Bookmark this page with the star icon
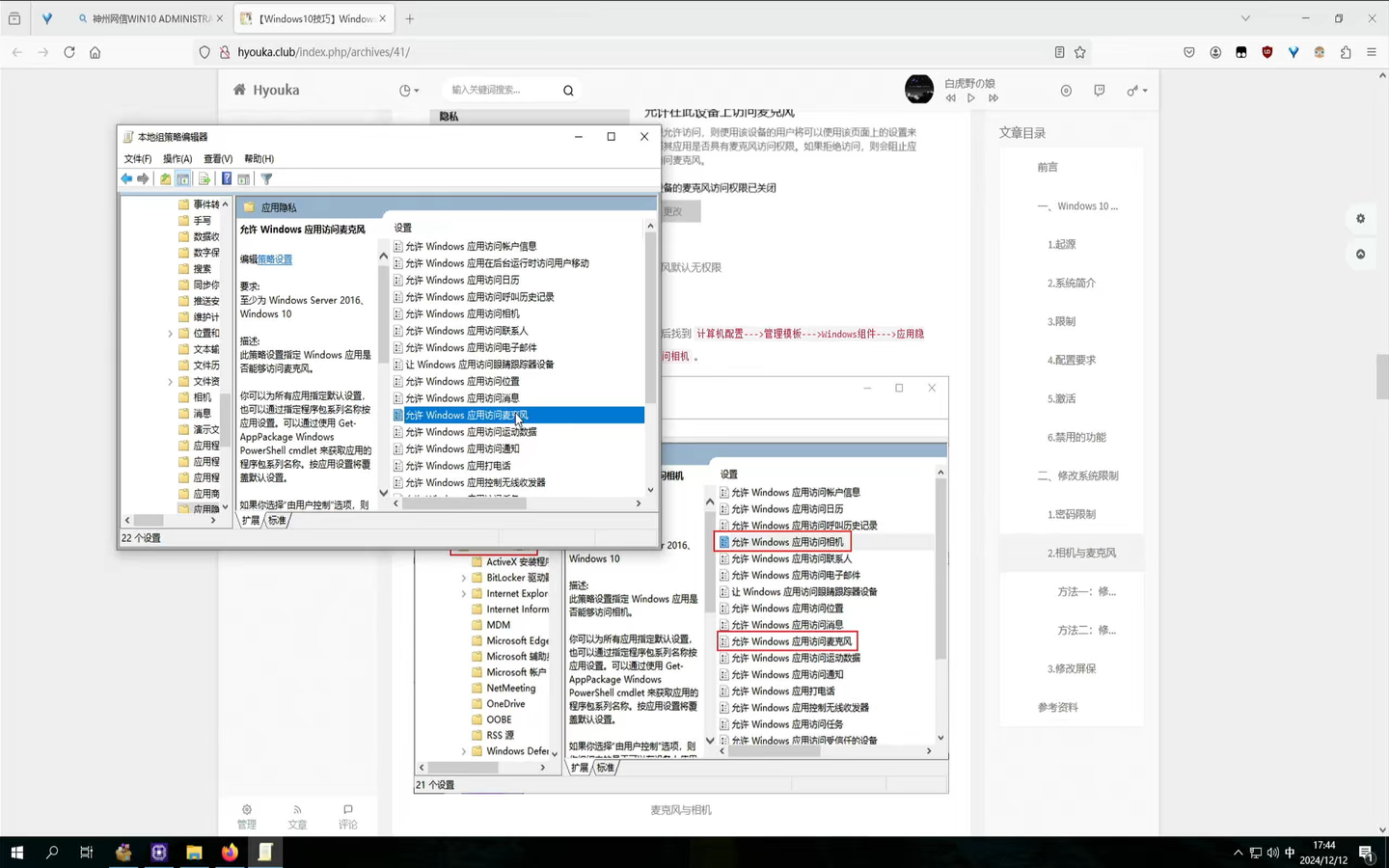The image size is (1389, 868). coord(1080,52)
